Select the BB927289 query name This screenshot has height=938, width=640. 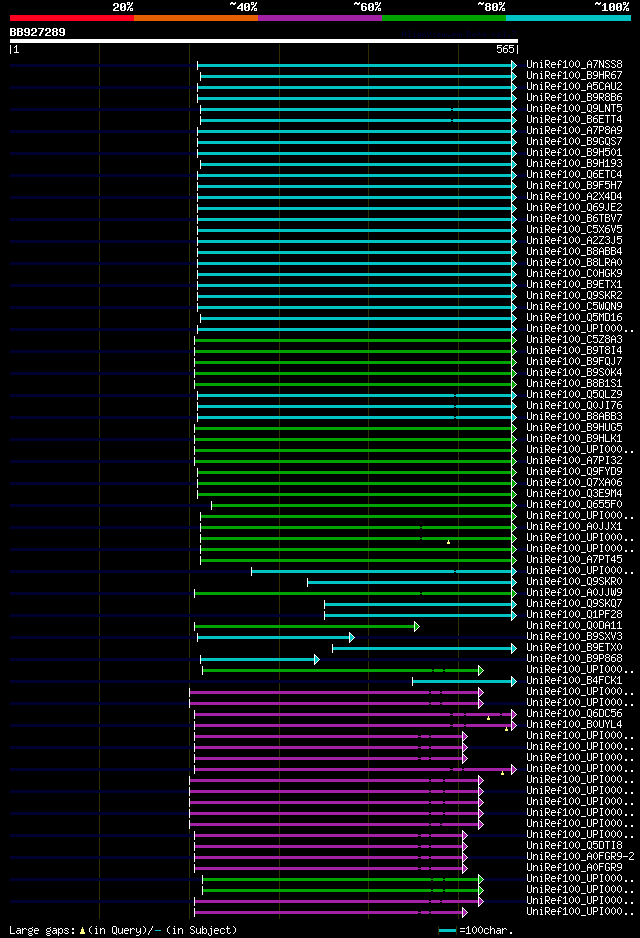(x=37, y=32)
